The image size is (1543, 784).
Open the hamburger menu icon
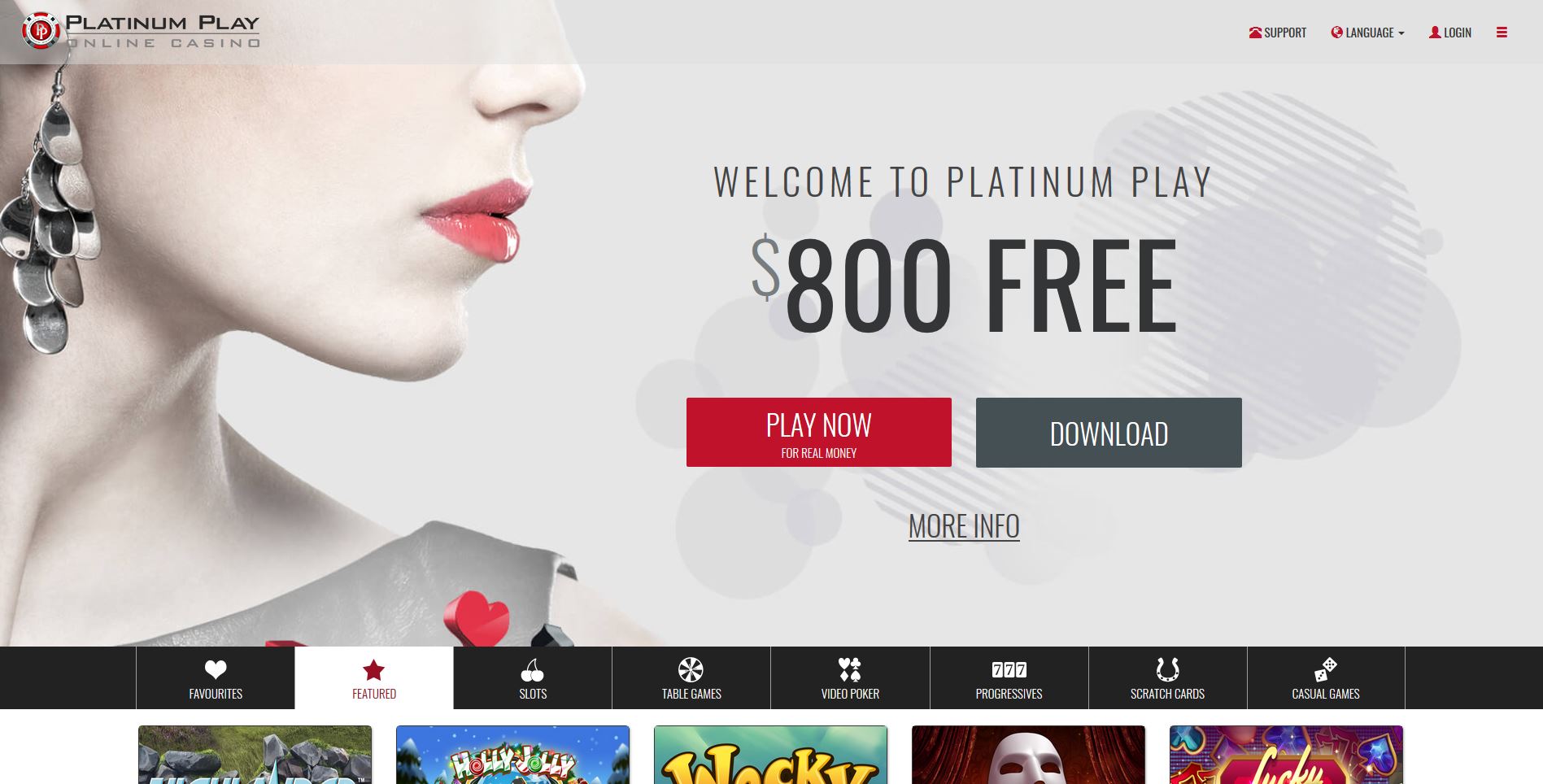[1502, 33]
